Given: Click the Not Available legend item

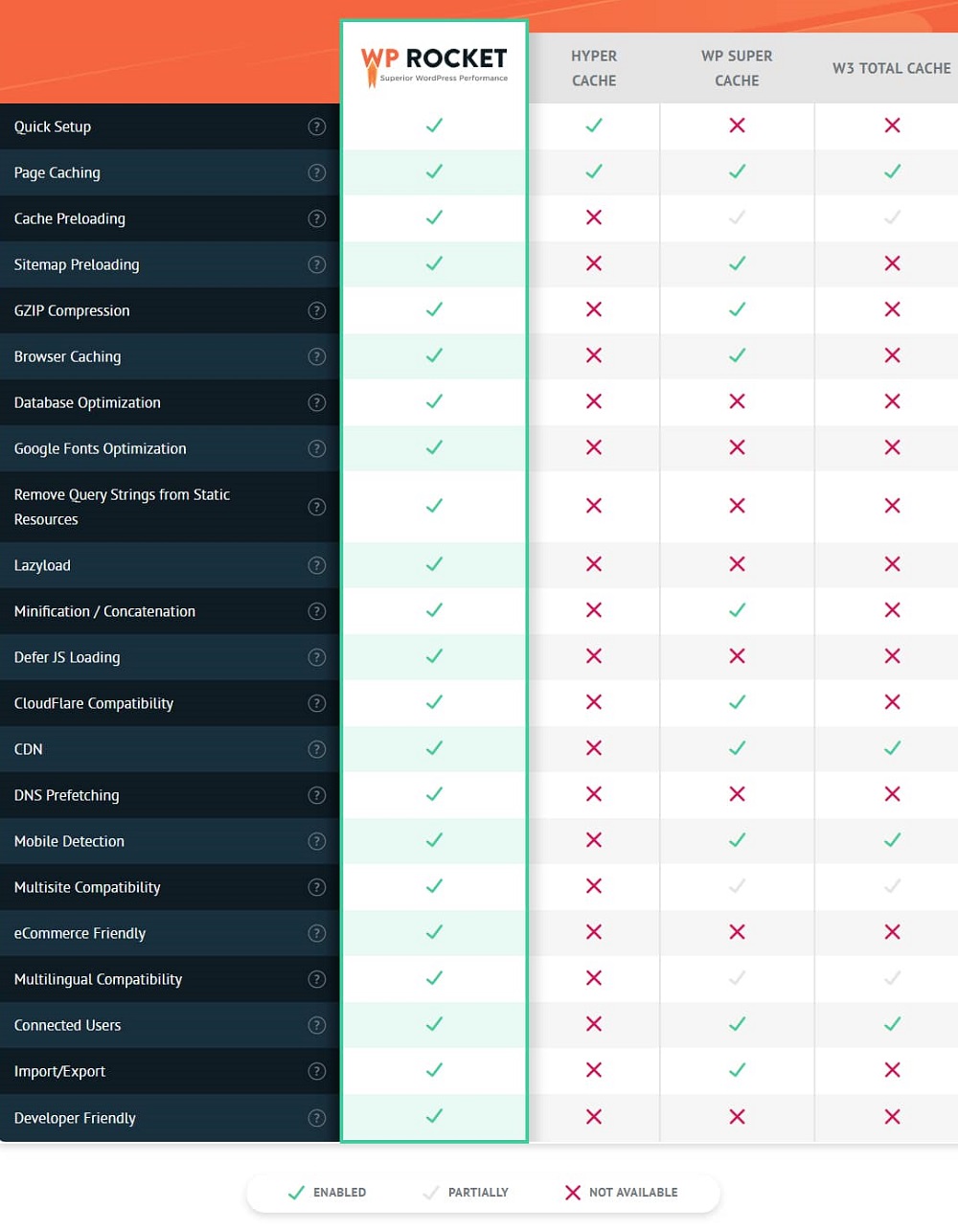Looking at the screenshot, I should [621, 1193].
